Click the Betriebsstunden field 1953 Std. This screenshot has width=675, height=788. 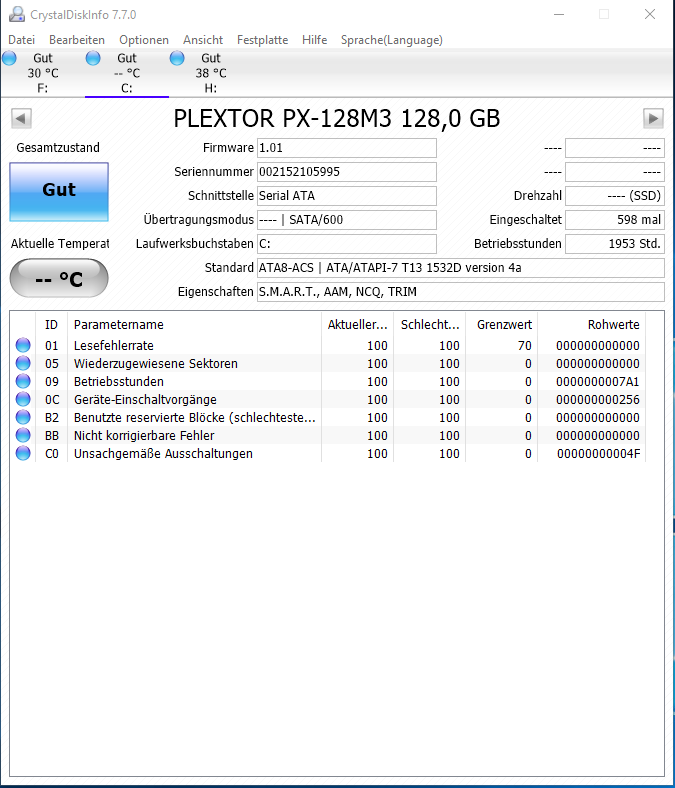click(x=615, y=244)
